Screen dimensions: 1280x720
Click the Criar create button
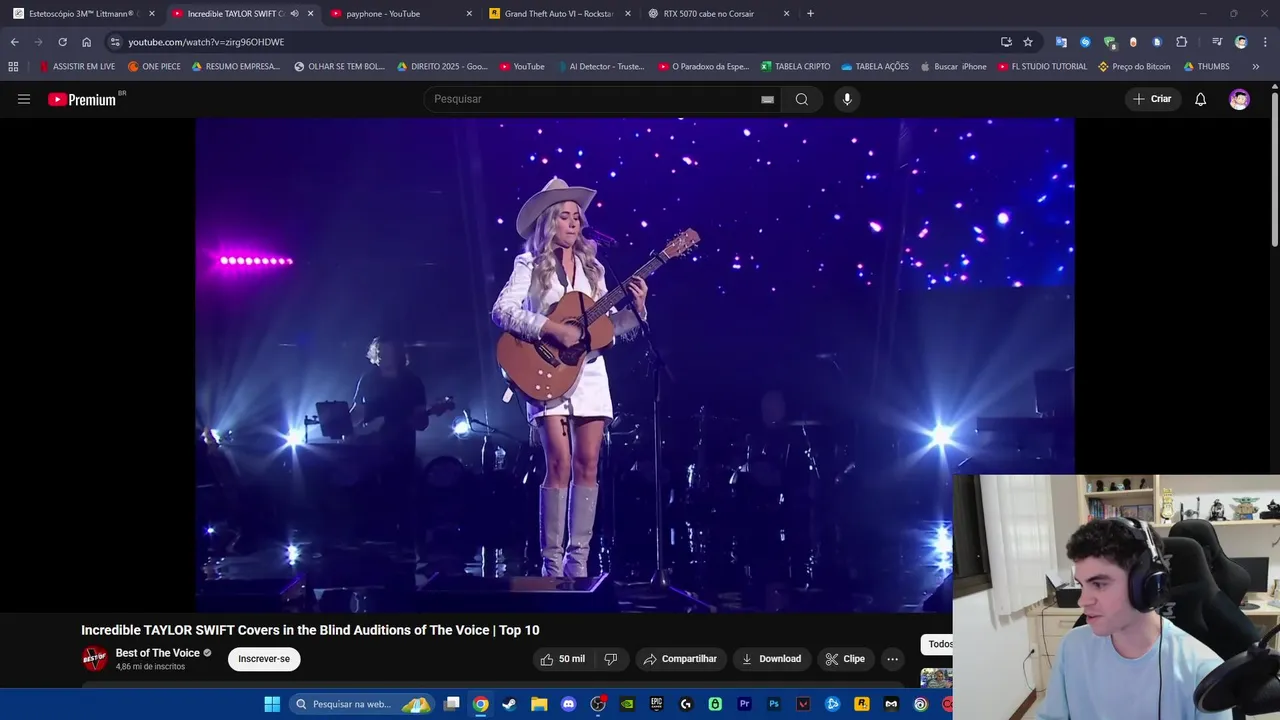coord(1152,99)
